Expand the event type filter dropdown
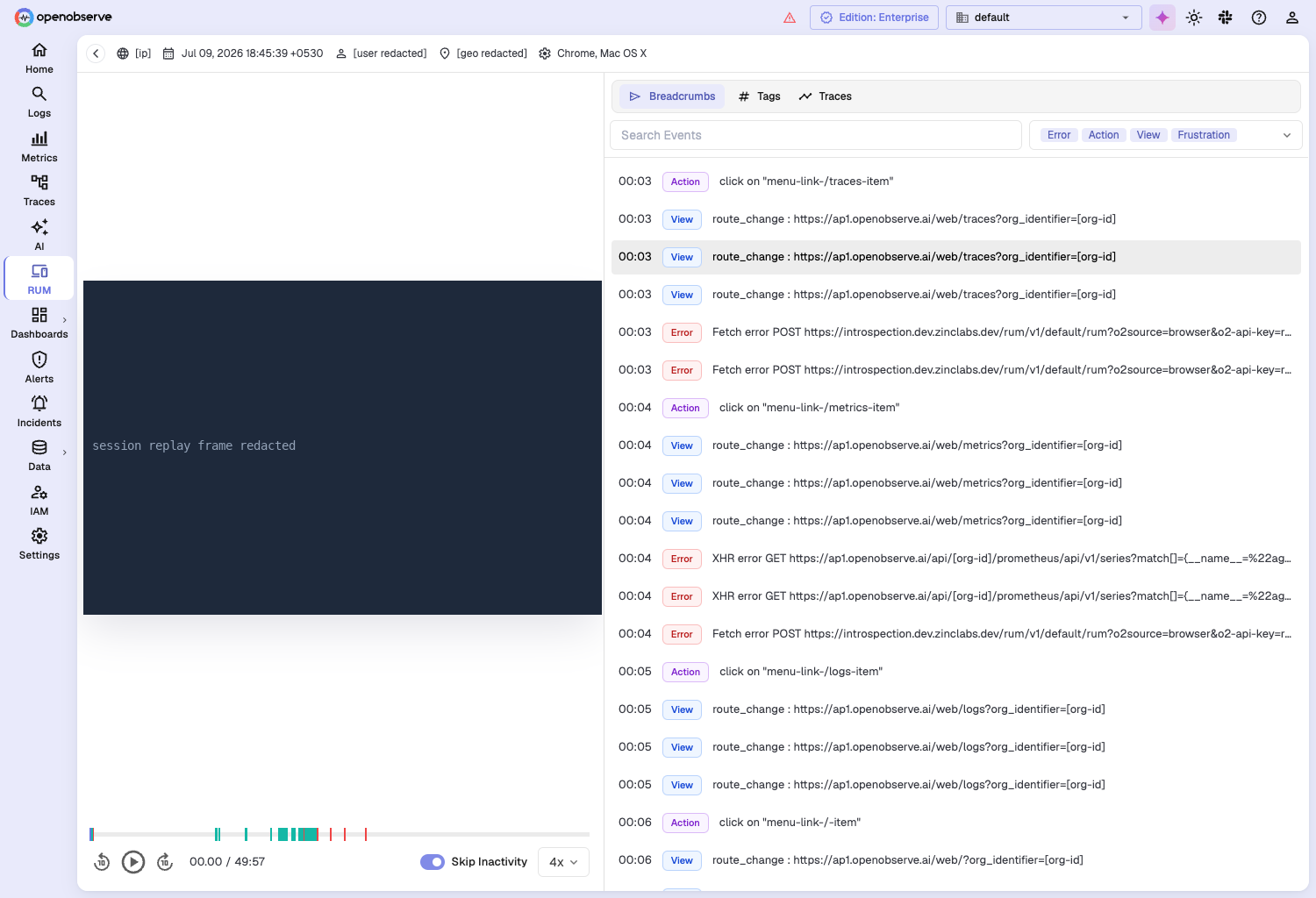Image resolution: width=1316 pixels, height=898 pixels. click(x=1287, y=135)
